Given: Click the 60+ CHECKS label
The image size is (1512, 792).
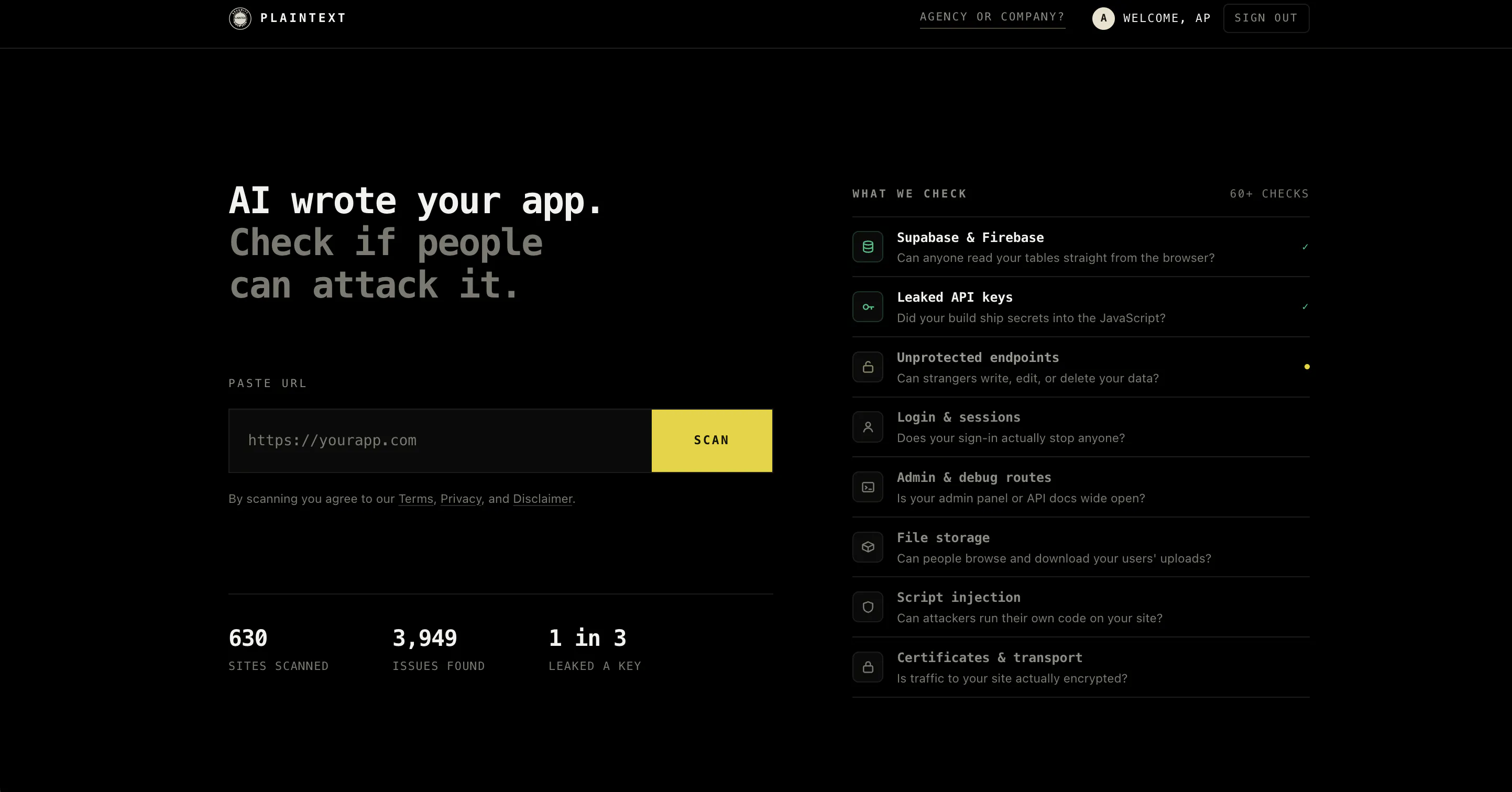Looking at the screenshot, I should click(1269, 194).
